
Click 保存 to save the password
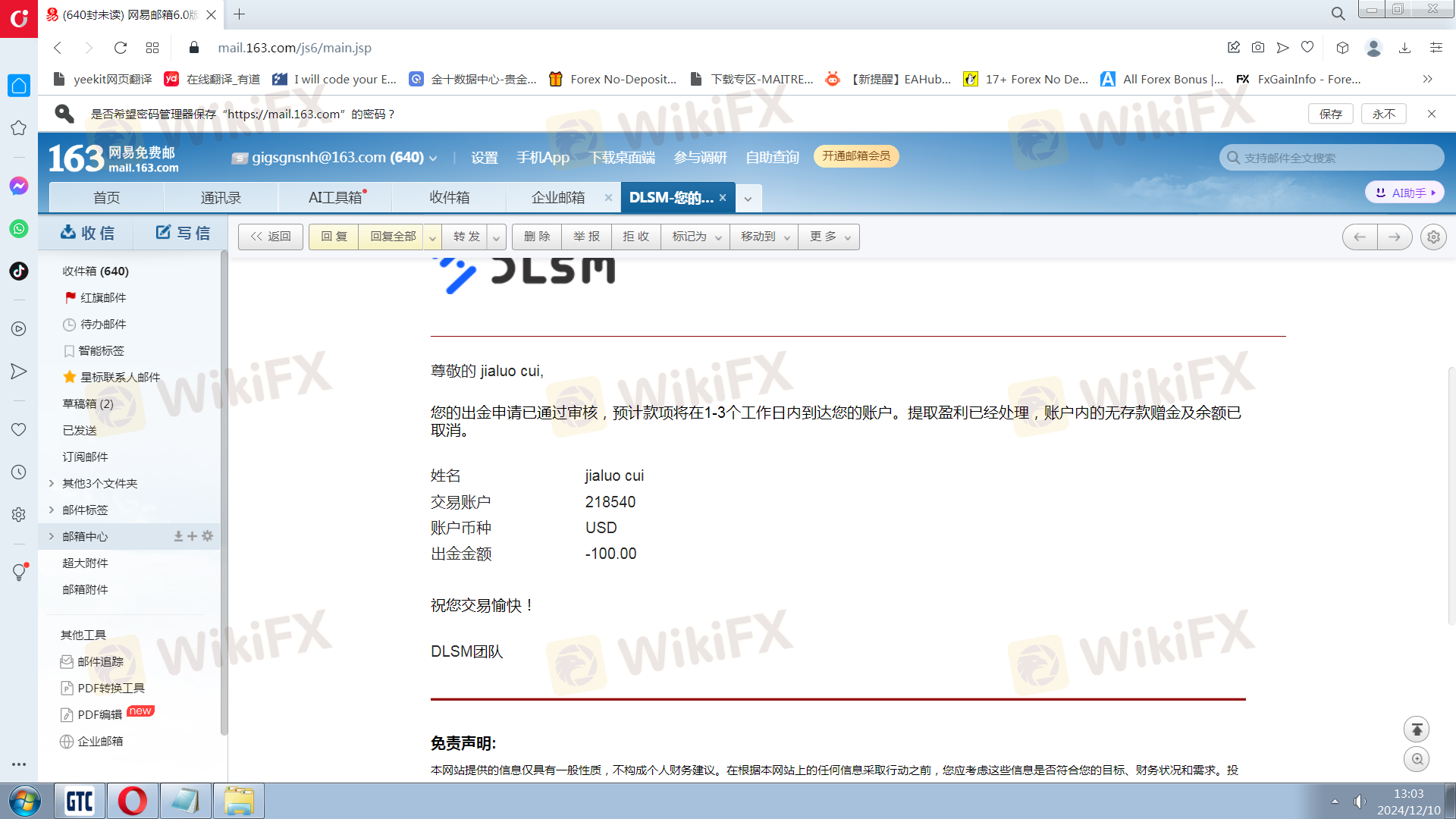1331,114
